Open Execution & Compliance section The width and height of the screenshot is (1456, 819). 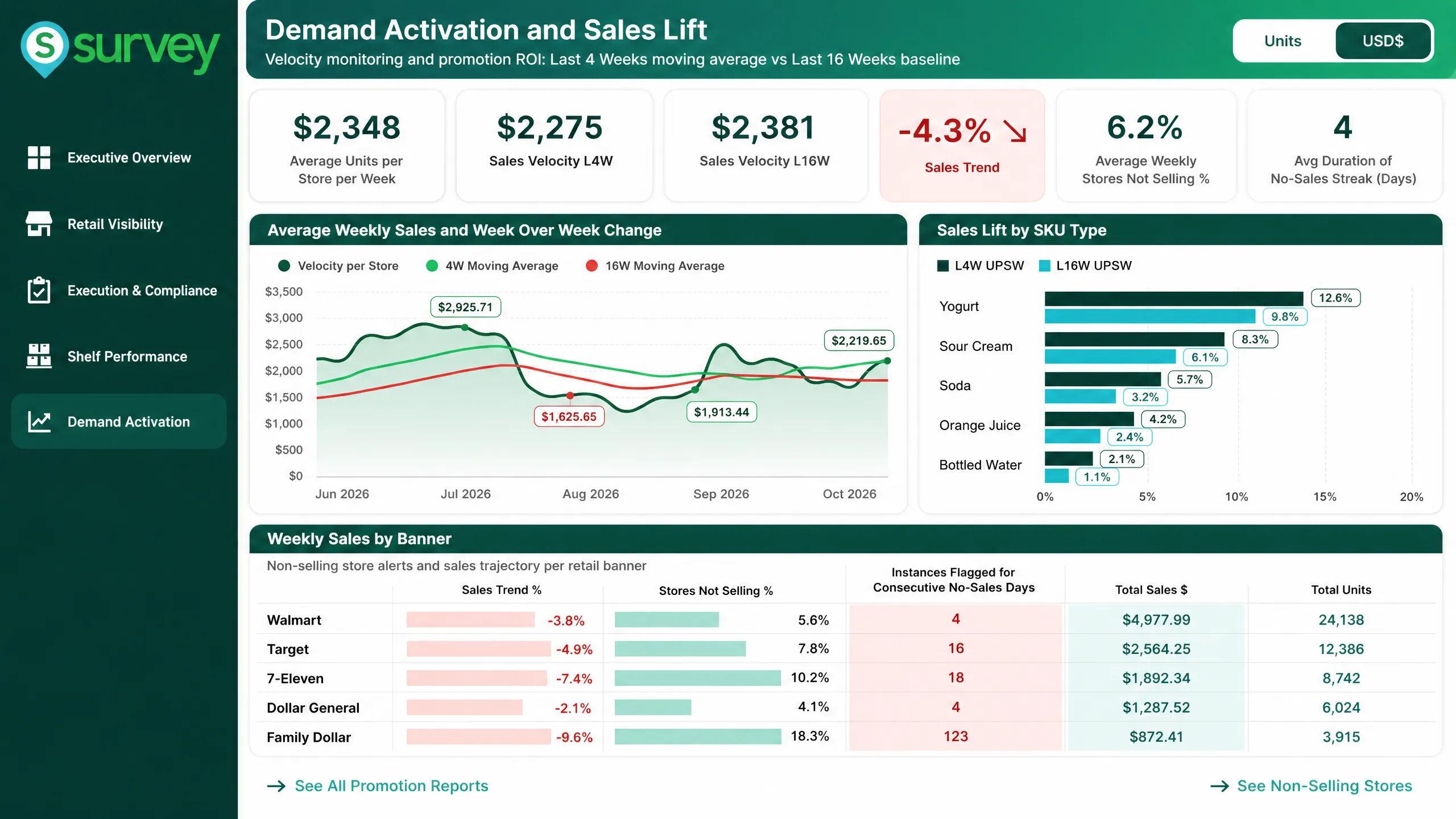coord(119,290)
